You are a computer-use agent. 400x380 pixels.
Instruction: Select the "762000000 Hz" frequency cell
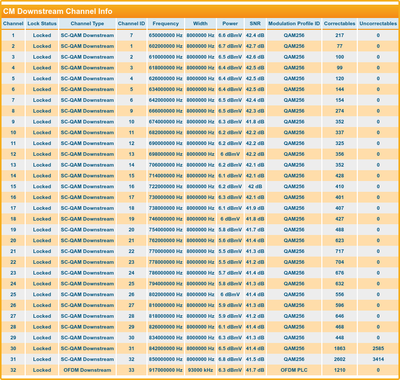(166, 240)
